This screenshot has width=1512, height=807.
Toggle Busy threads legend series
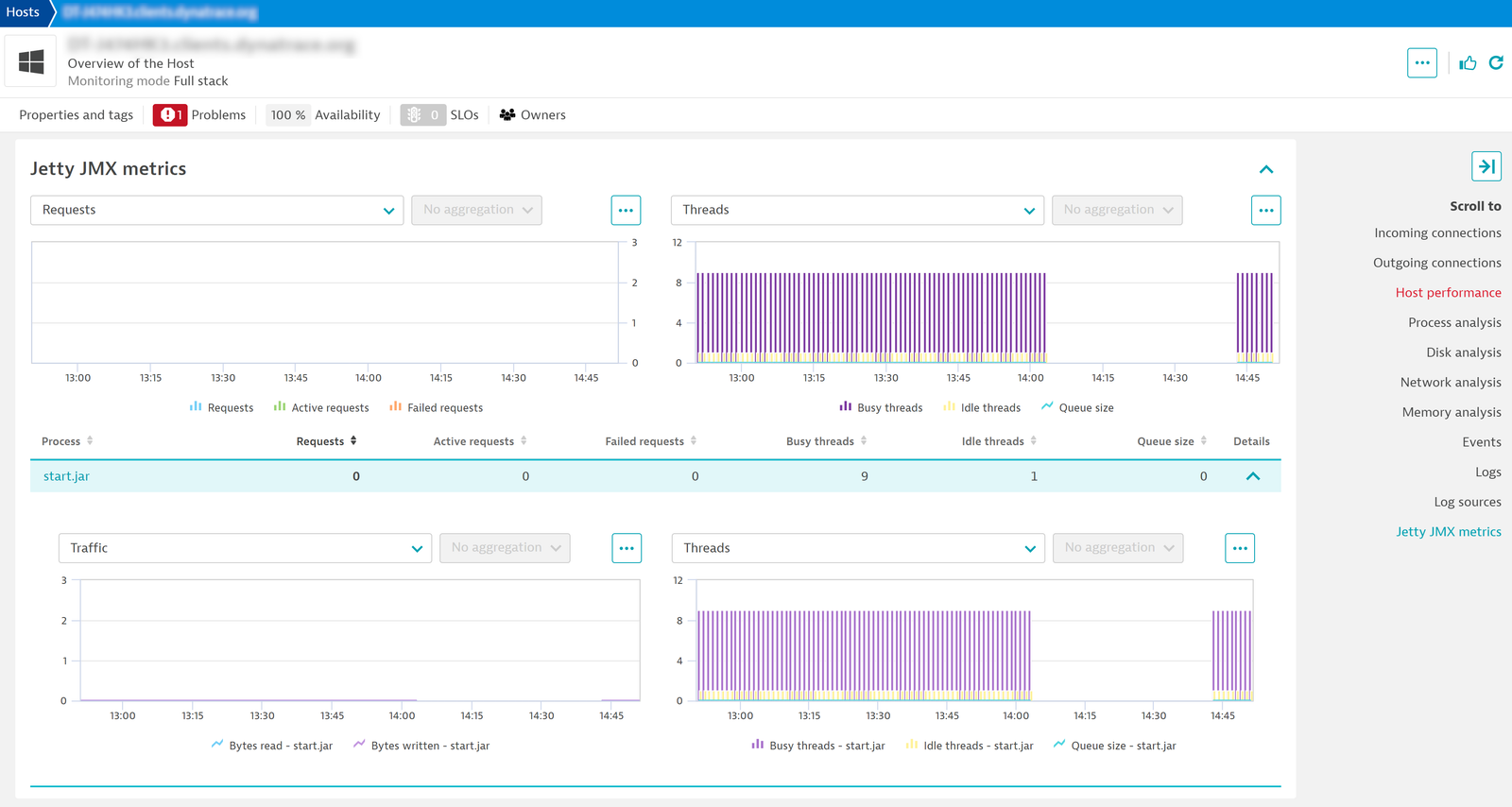(x=881, y=407)
